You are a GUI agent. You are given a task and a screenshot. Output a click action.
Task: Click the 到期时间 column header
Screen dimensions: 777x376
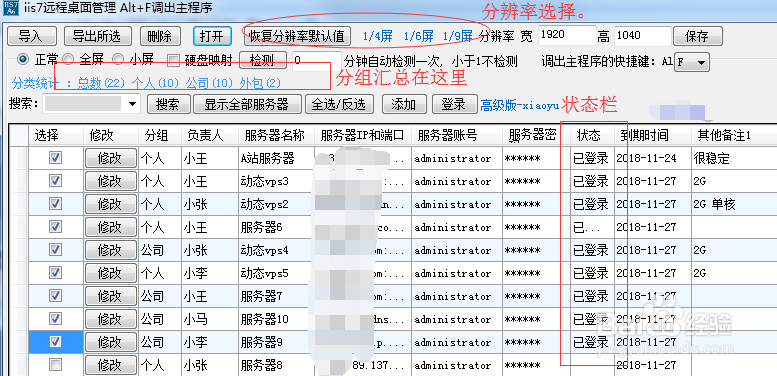coord(653,135)
